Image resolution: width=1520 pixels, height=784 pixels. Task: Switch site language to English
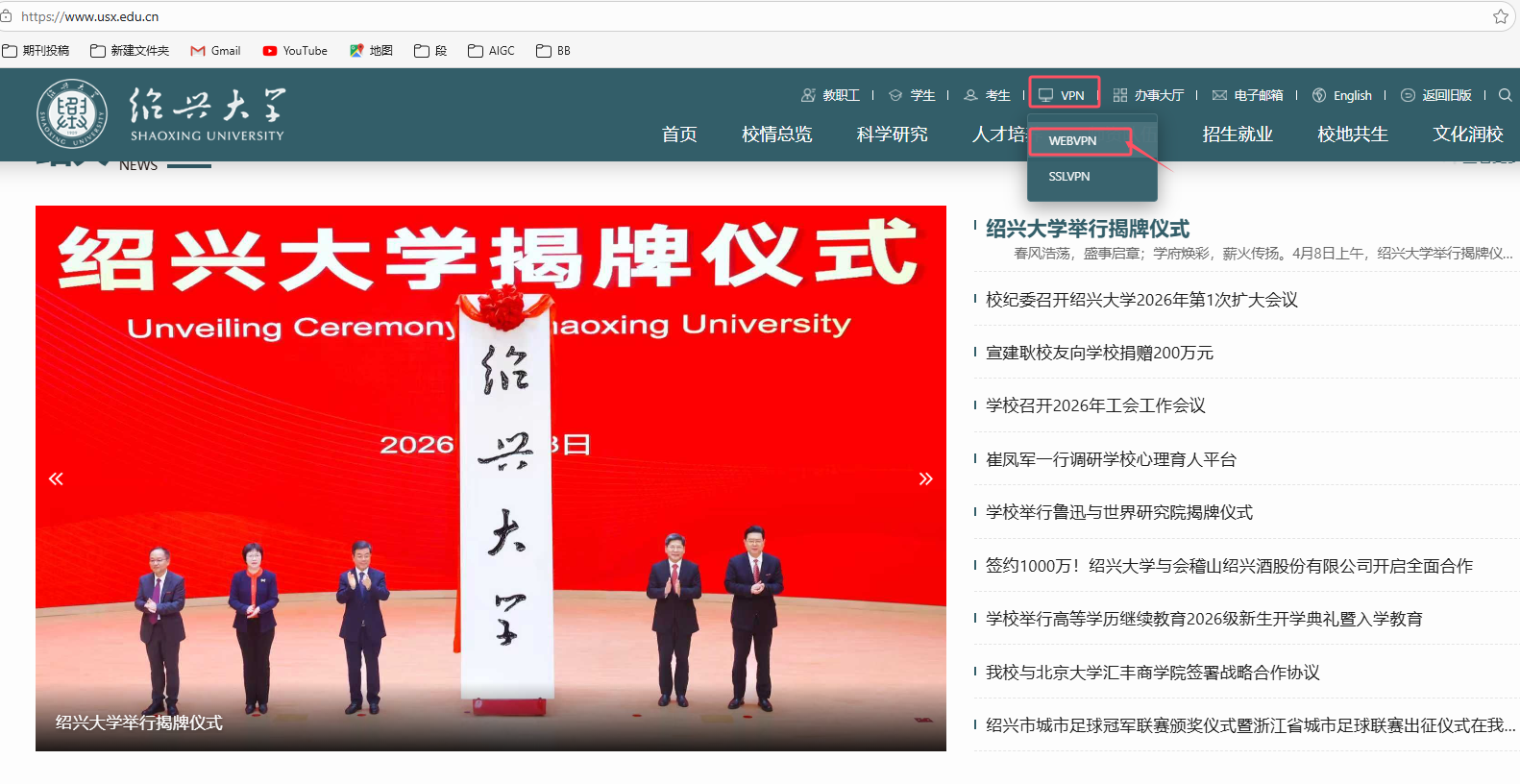pos(1342,95)
